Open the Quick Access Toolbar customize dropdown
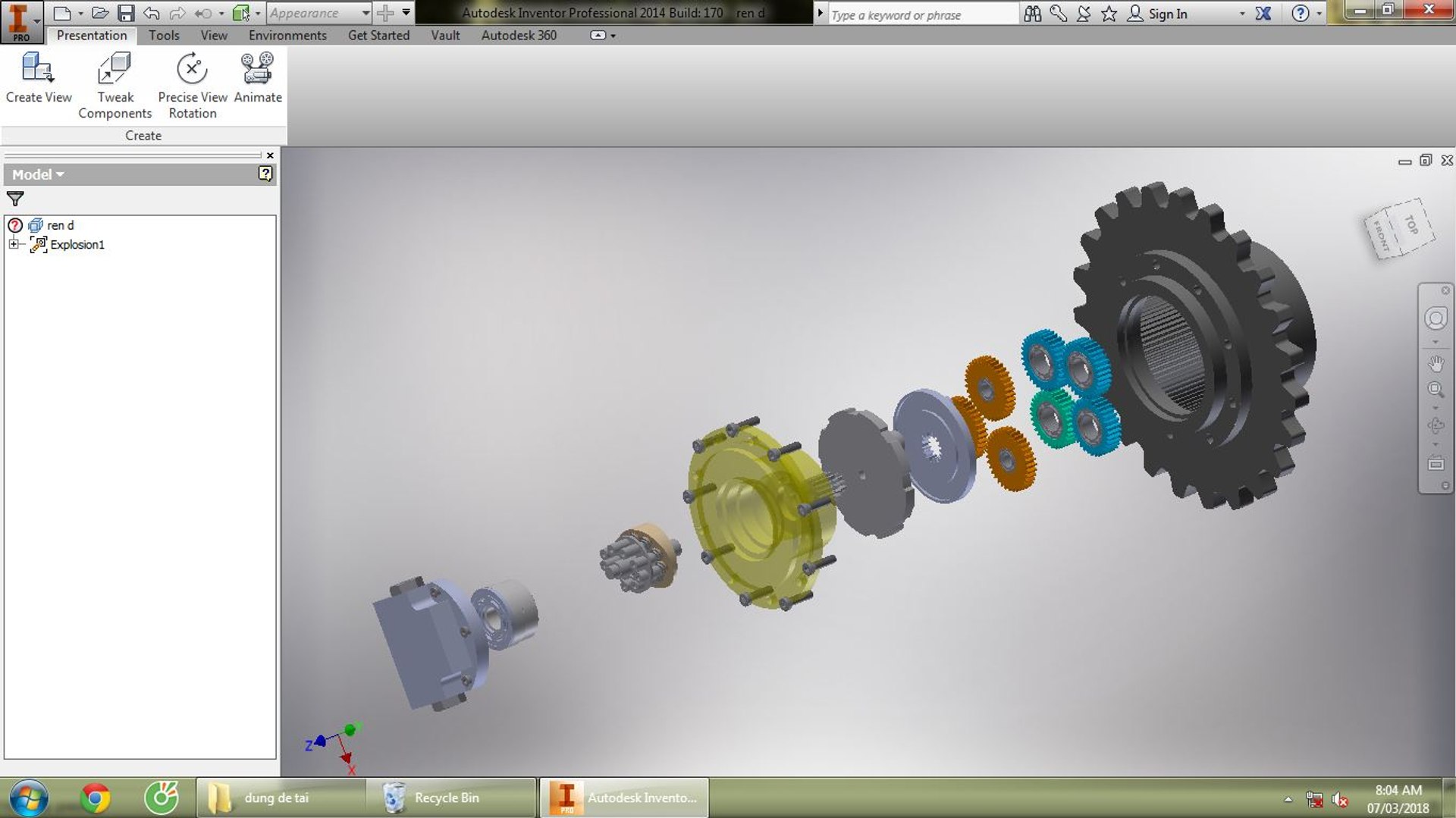Viewport: 1456px width, 818px height. pos(406,13)
